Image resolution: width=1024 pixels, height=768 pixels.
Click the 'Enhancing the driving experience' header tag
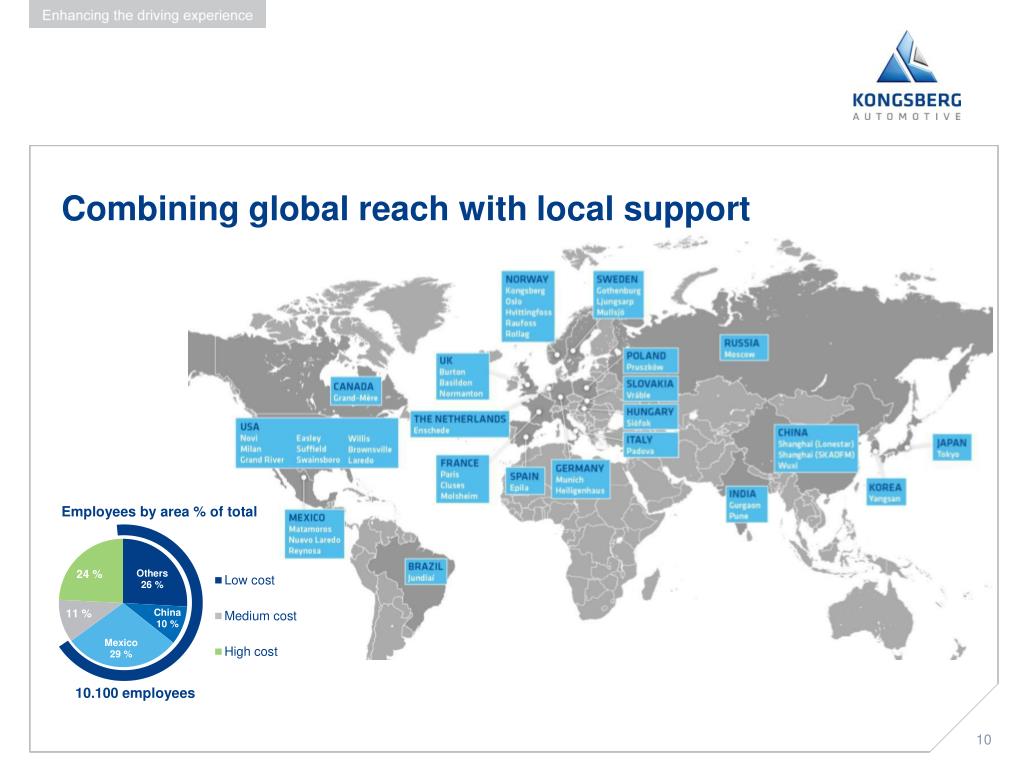(148, 14)
